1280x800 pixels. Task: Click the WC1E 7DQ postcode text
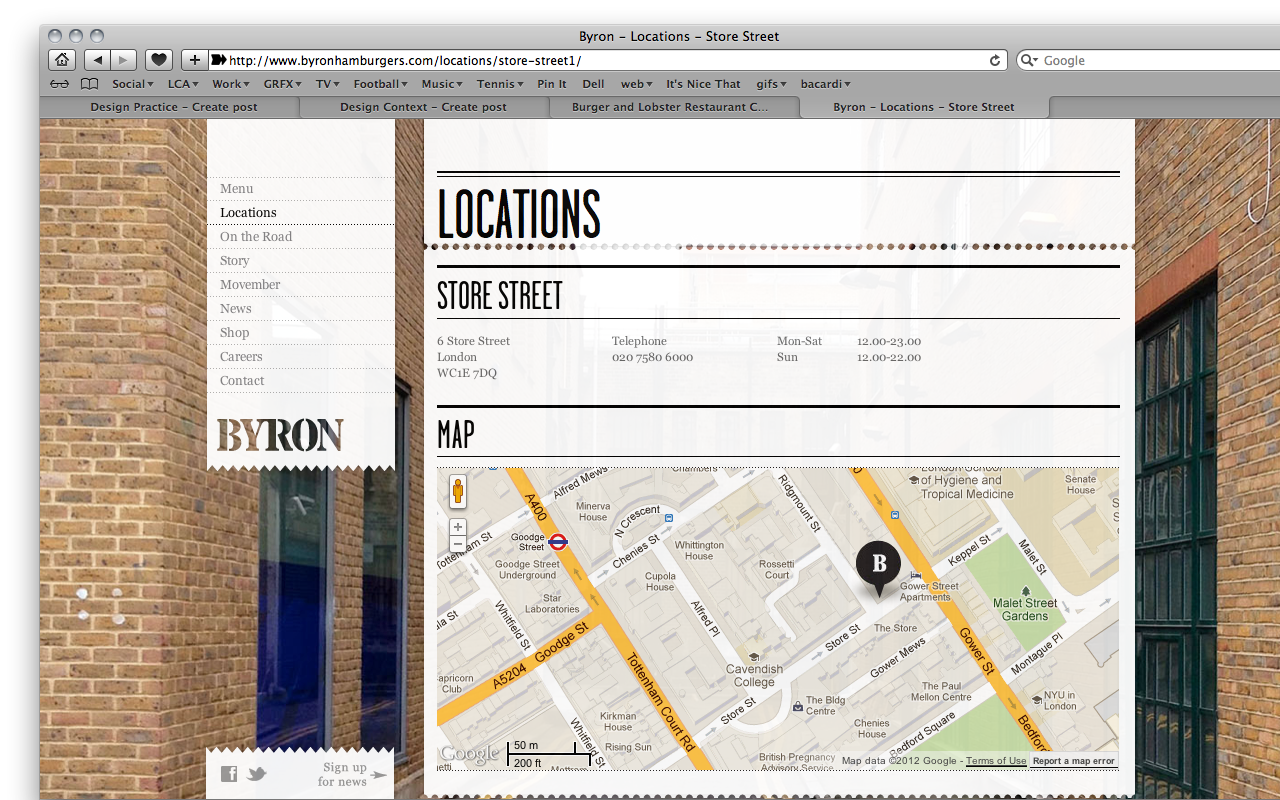[x=467, y=373]
